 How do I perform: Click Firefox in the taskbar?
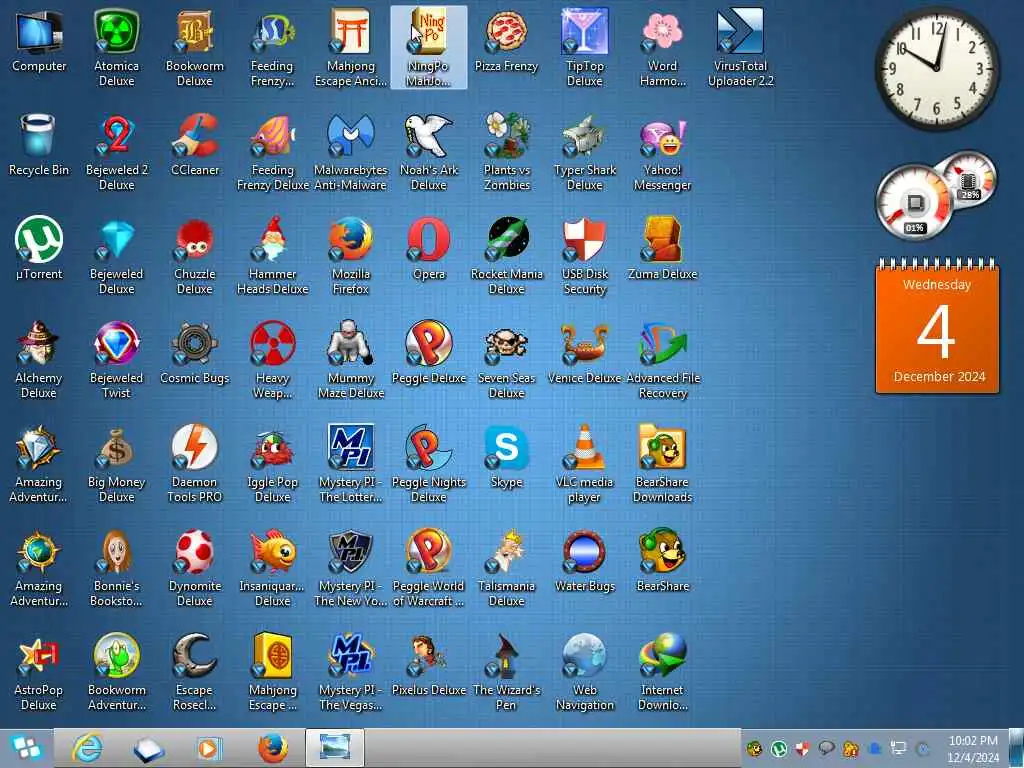click(x=272, y=748)
